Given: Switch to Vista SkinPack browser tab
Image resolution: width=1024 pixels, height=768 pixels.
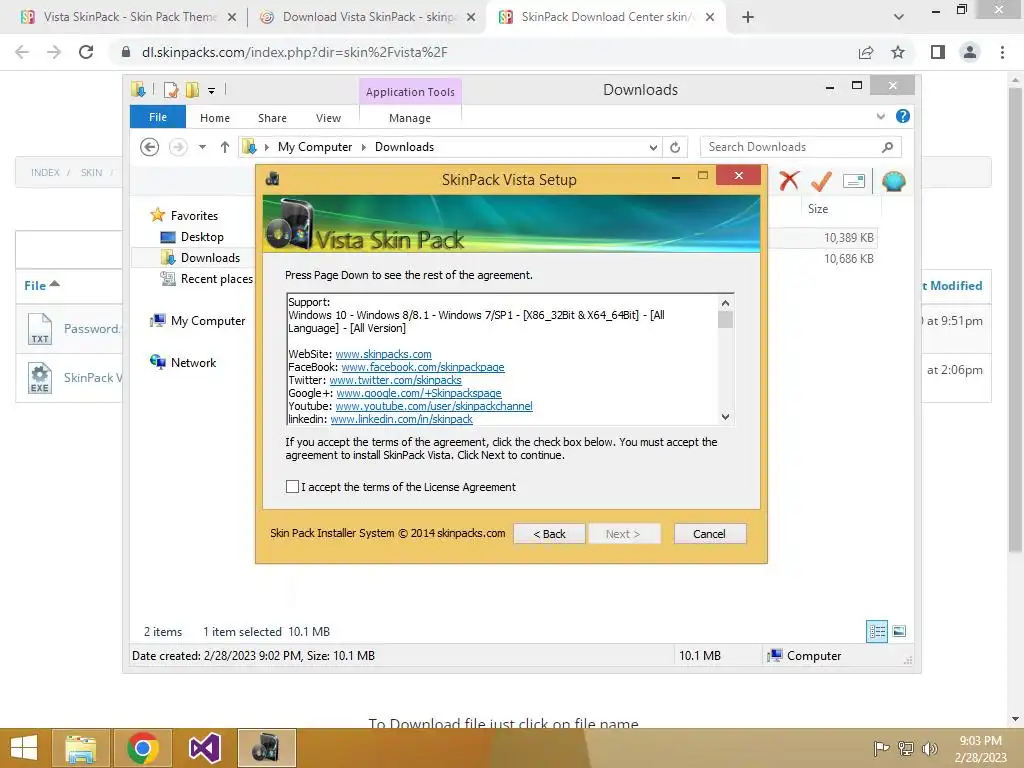Looking at the screenshot, I should coord(129,17).
